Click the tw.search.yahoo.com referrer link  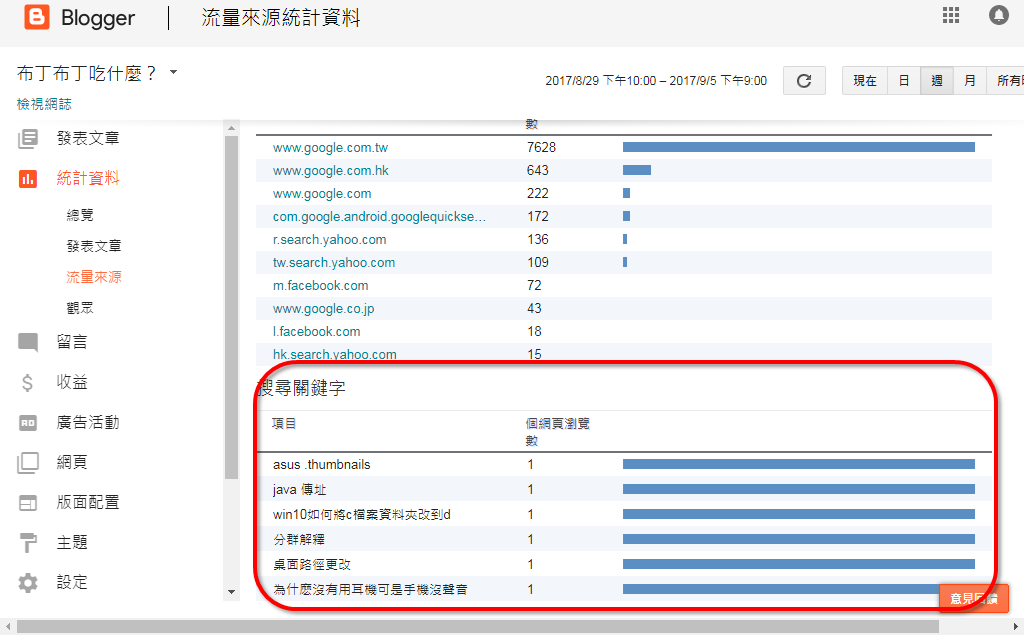tap(334, 263)
